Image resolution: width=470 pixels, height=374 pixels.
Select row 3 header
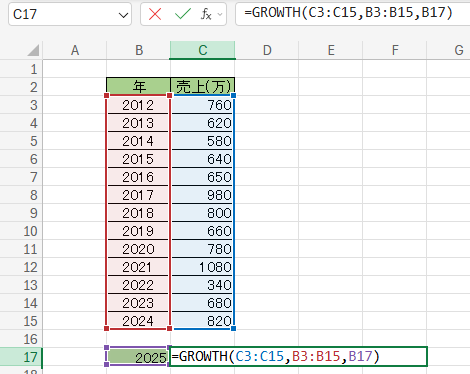click(x=21, y=105)
